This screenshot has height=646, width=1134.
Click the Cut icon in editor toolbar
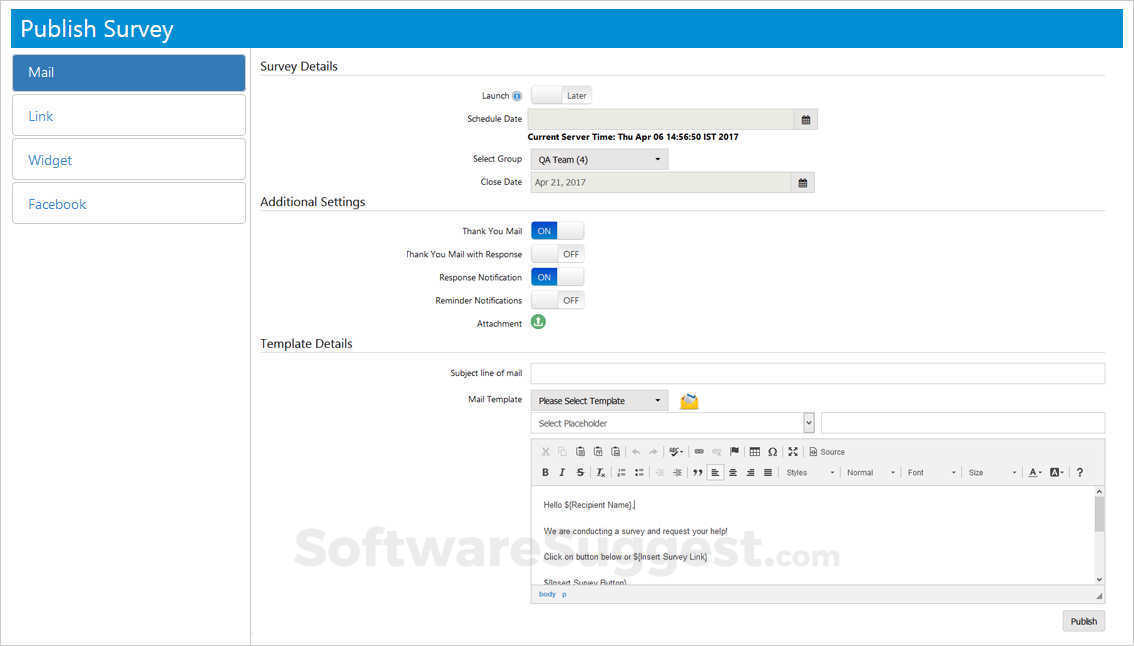tap(545, 451)
